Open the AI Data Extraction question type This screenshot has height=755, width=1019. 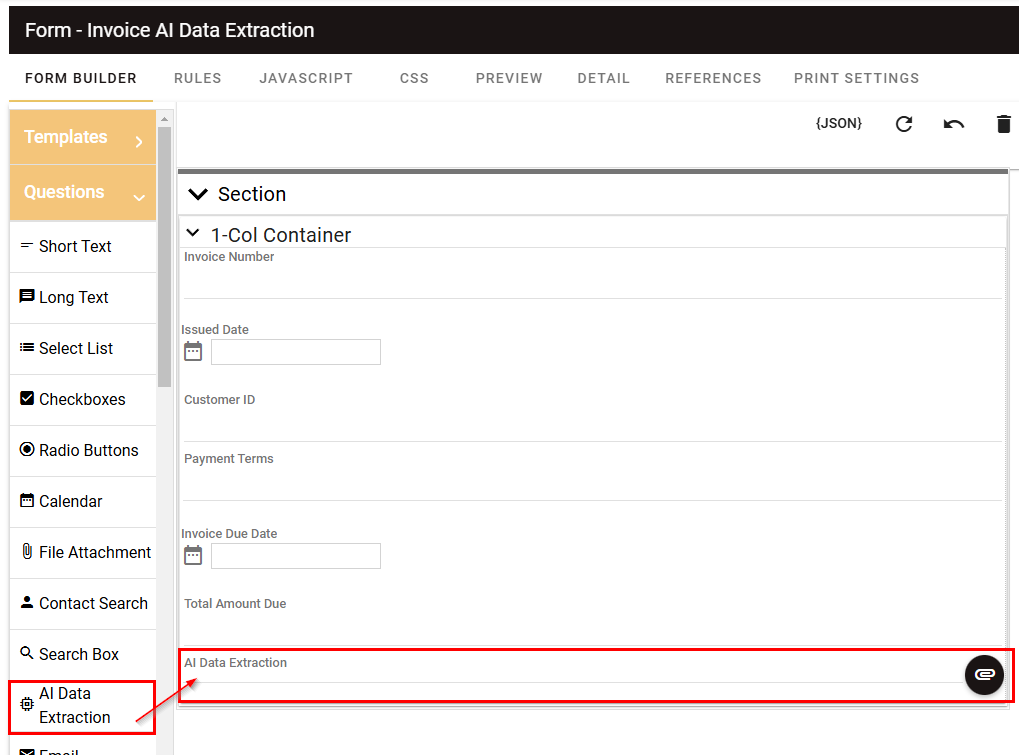coord(75,706)
